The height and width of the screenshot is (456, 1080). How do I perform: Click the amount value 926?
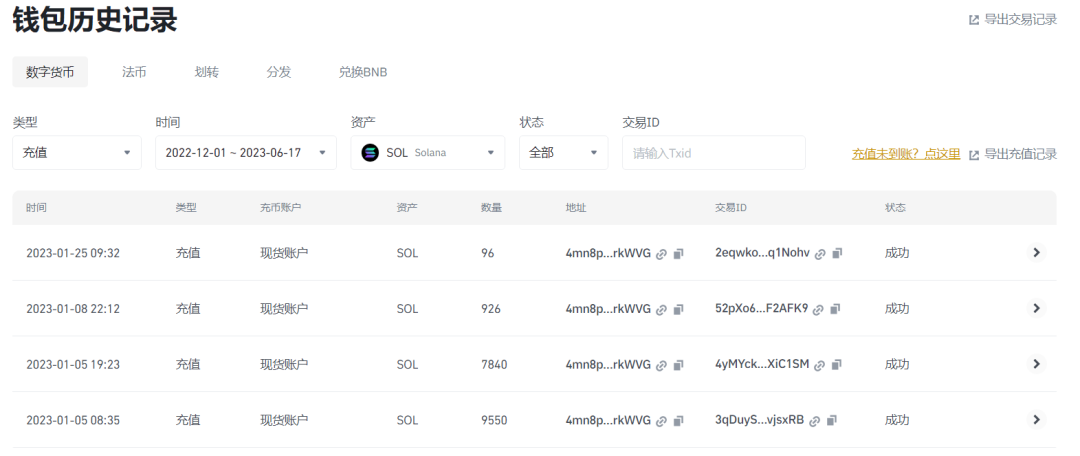(491, 309)
